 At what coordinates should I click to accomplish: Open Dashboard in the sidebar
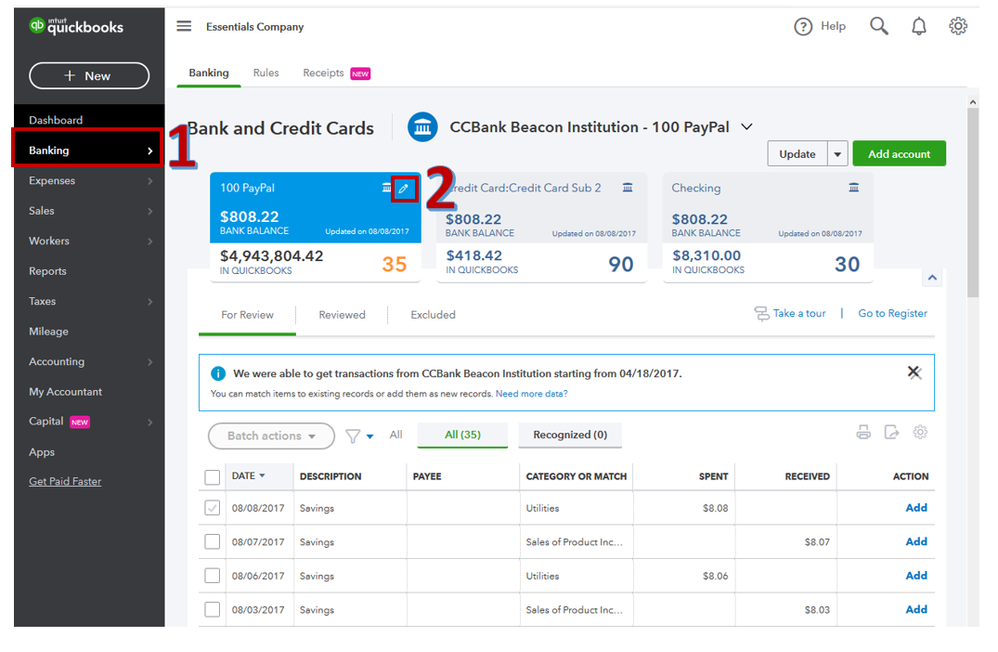point(55,120)
